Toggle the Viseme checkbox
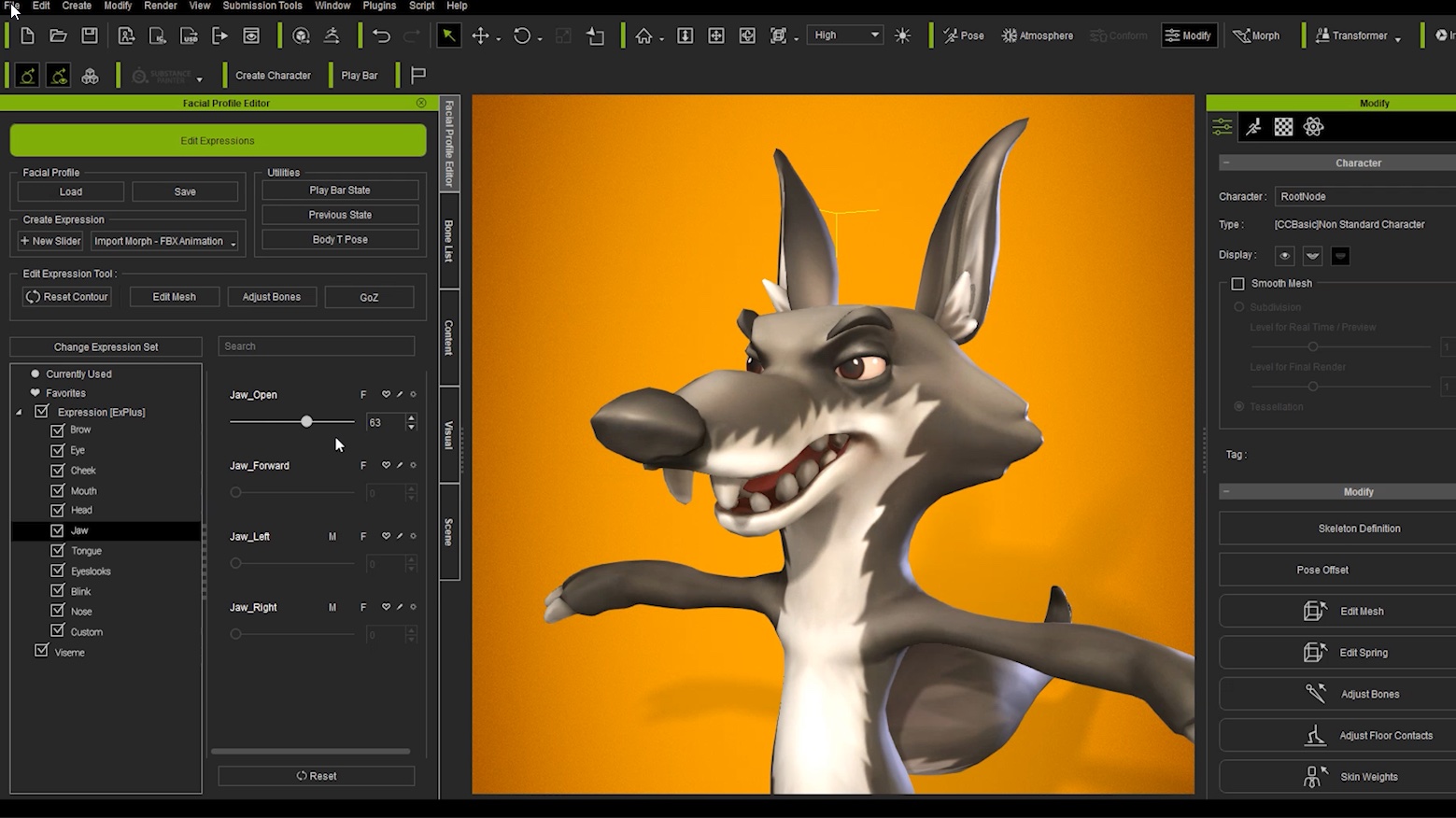Viewport: 1456px width, 818px height. point(41,651)
